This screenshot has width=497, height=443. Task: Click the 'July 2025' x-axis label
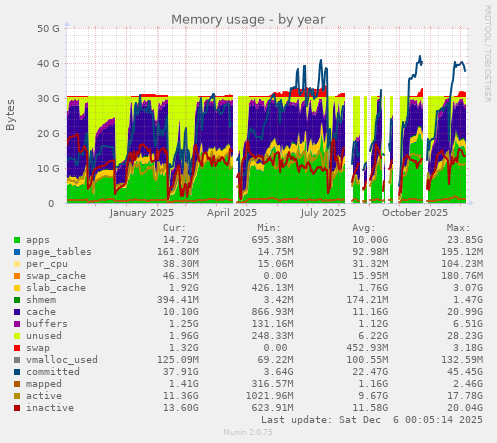323,213
